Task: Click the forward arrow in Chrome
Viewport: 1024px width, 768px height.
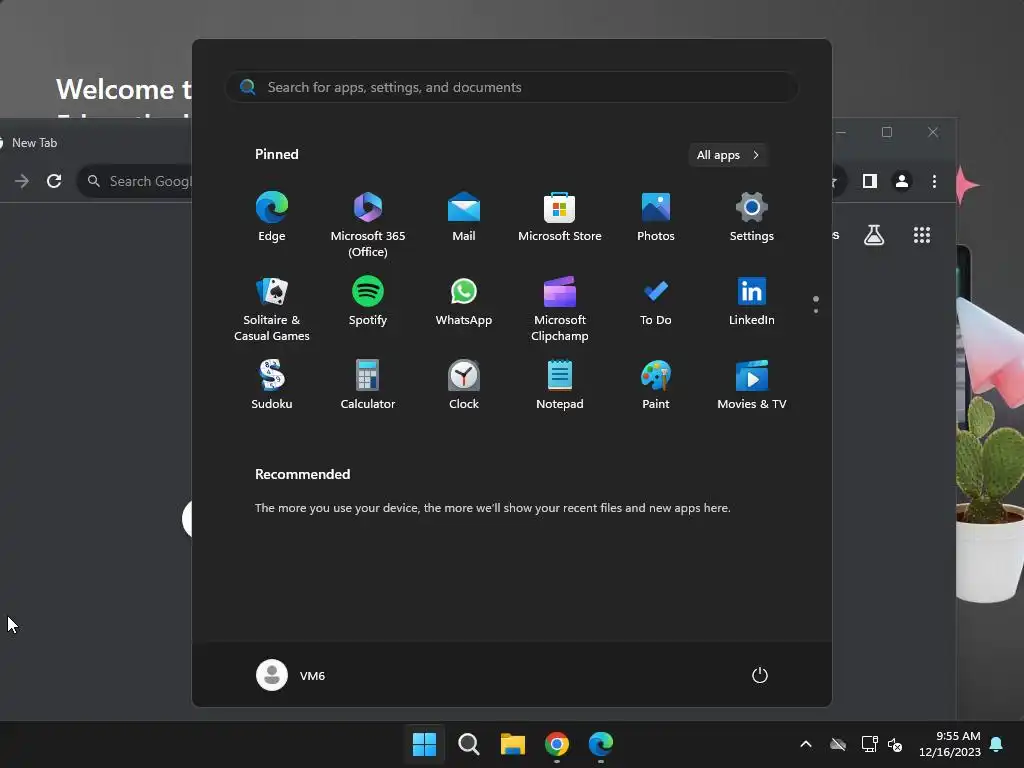Action: [x=22, y=181]
